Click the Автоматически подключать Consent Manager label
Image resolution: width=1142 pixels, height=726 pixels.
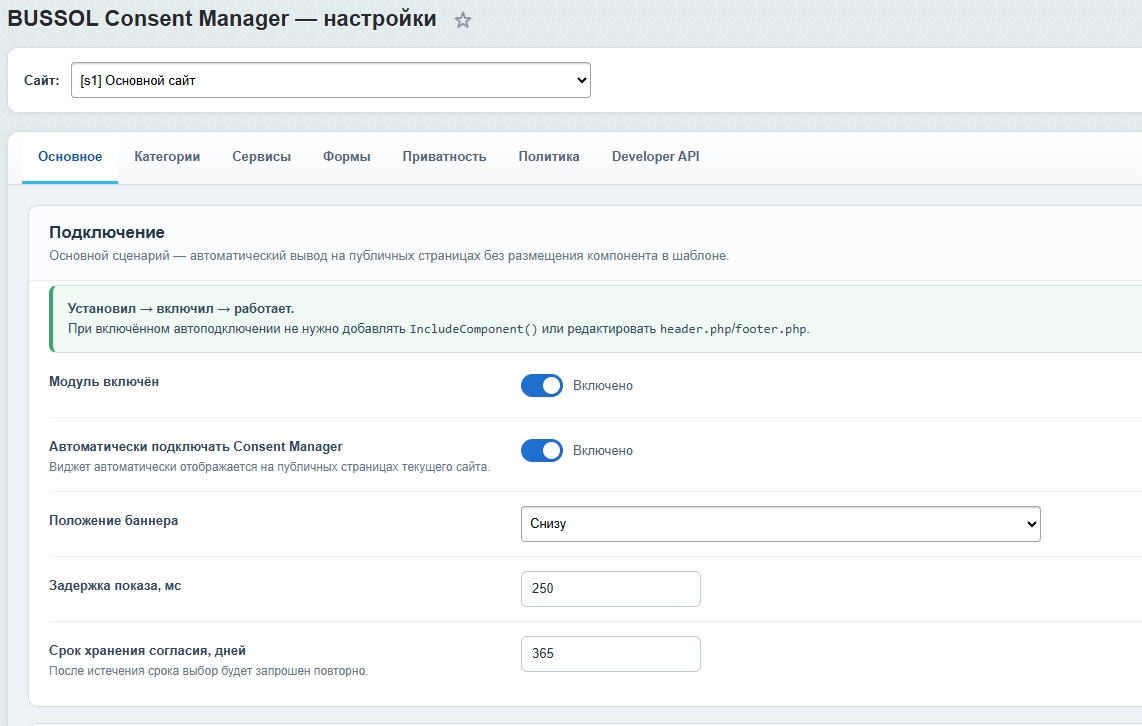(196, 446)
